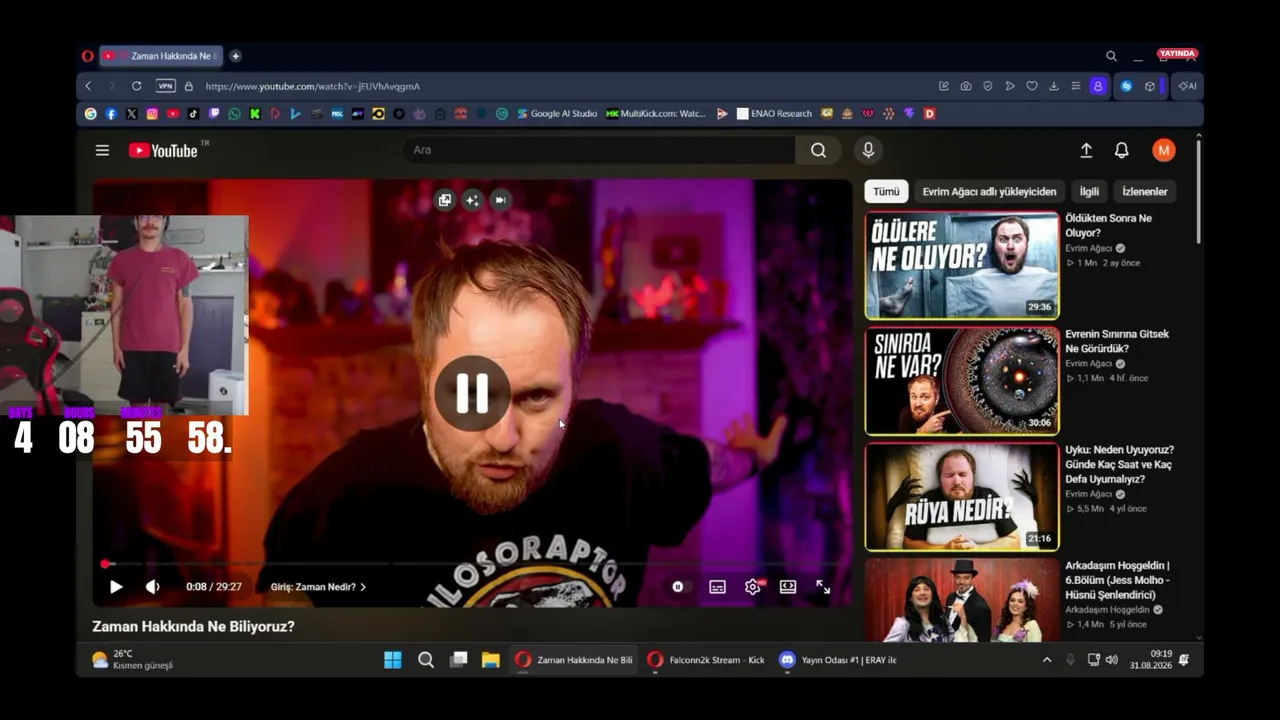The height and width of the screenshot is (720, 1280).
Task: Open YouTube notifications bell
Action: (x=1122, y=150)
